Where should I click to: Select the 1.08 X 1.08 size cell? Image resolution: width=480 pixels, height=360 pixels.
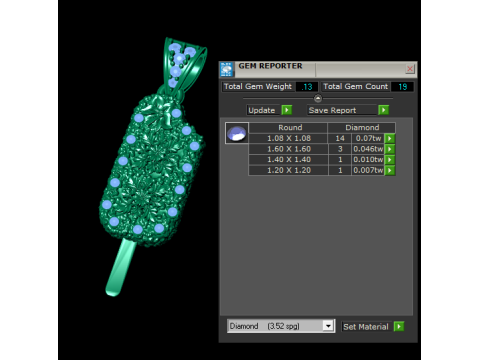click(x=289, y=138)
